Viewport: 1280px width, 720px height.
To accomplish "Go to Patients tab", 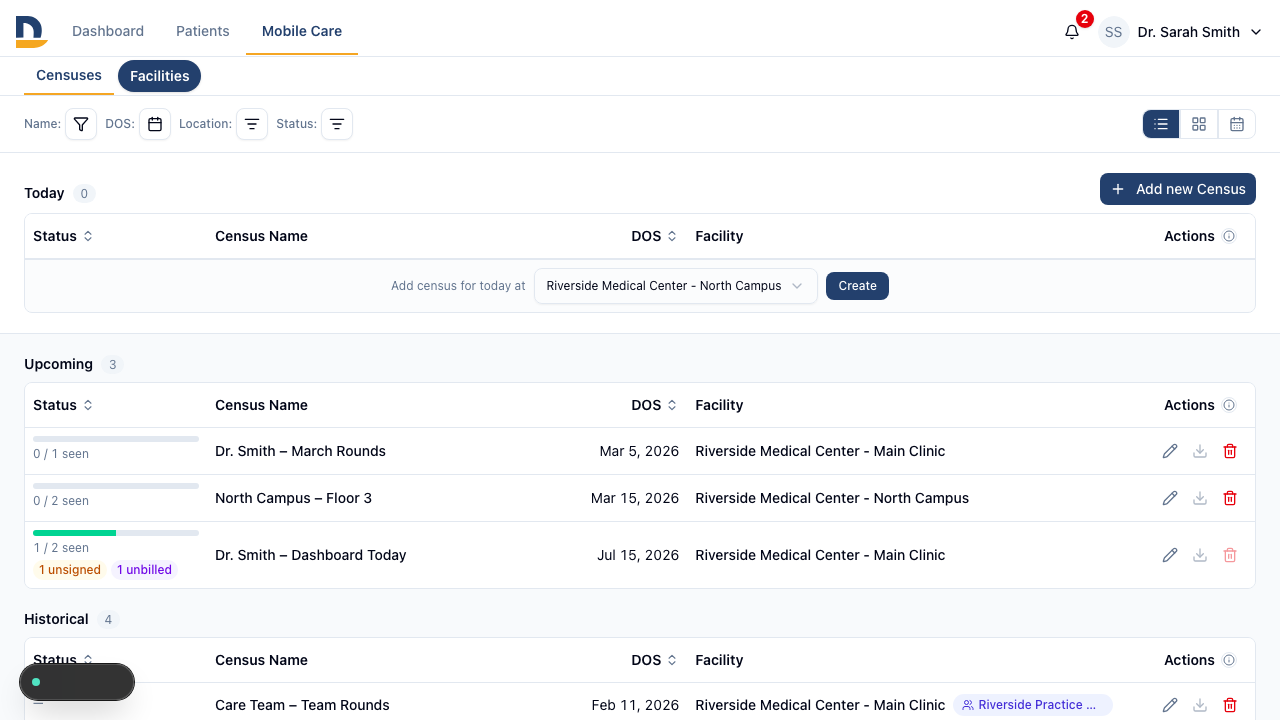I will (203, 31).
